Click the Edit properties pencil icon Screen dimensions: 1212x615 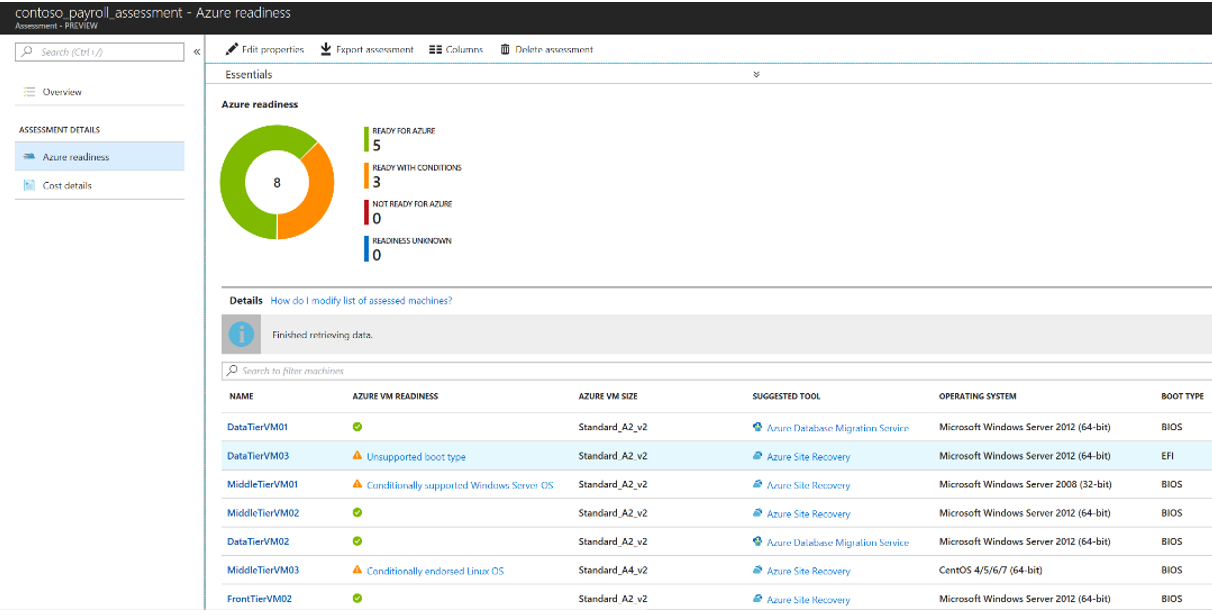[x=231, y=49]
